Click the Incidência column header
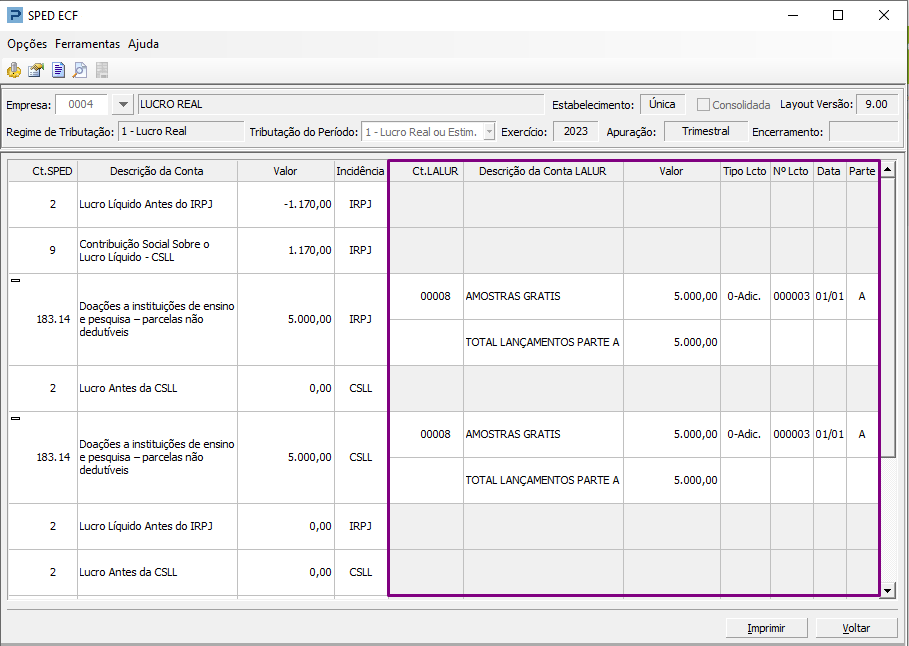 coord(361,171)
